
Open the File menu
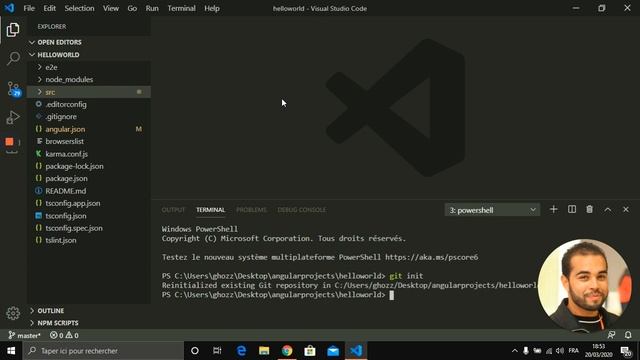pos(29,8)
